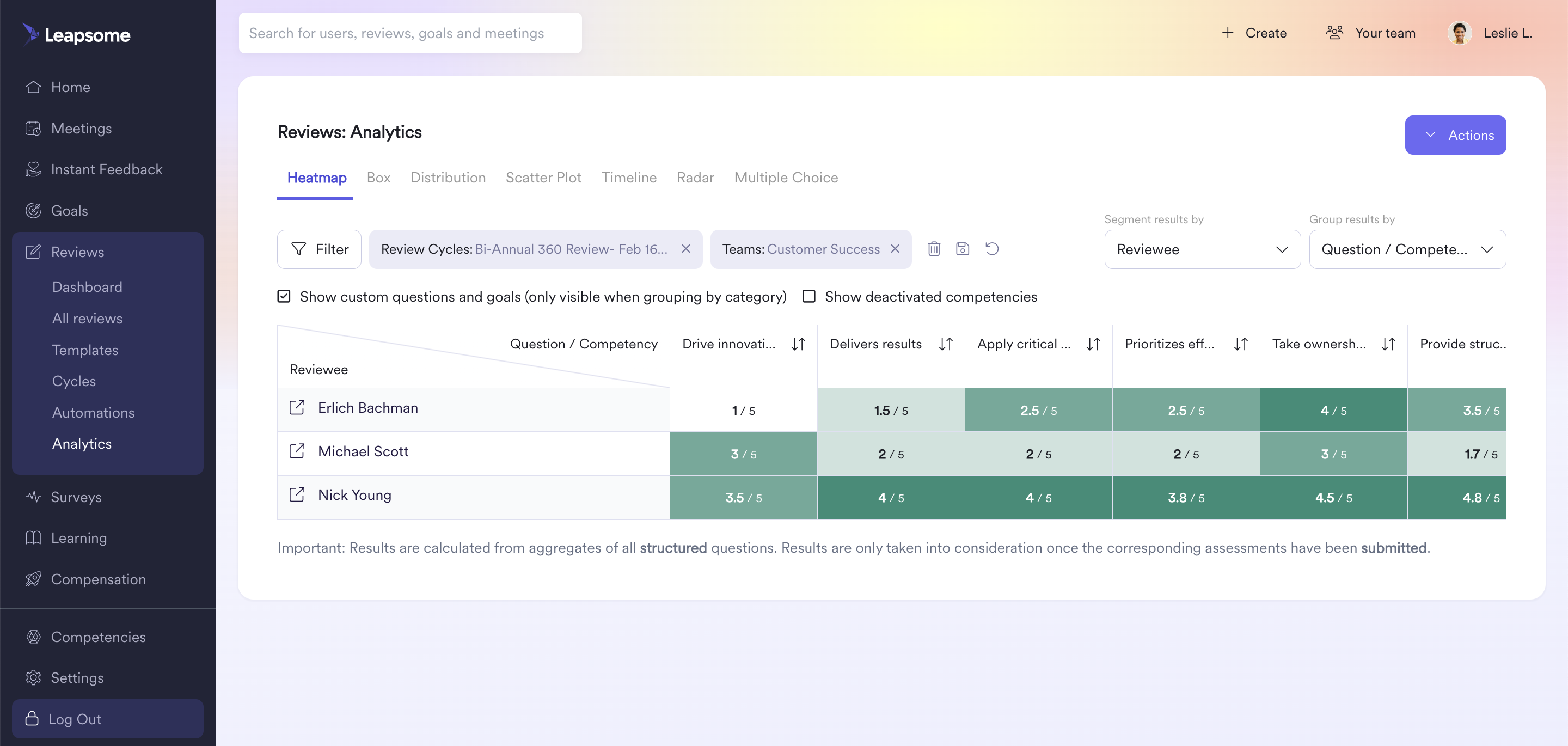Click Nick Young's 3.8 / 5 cell
The width and height of the screenshot is (1568, 746).
1186,498
